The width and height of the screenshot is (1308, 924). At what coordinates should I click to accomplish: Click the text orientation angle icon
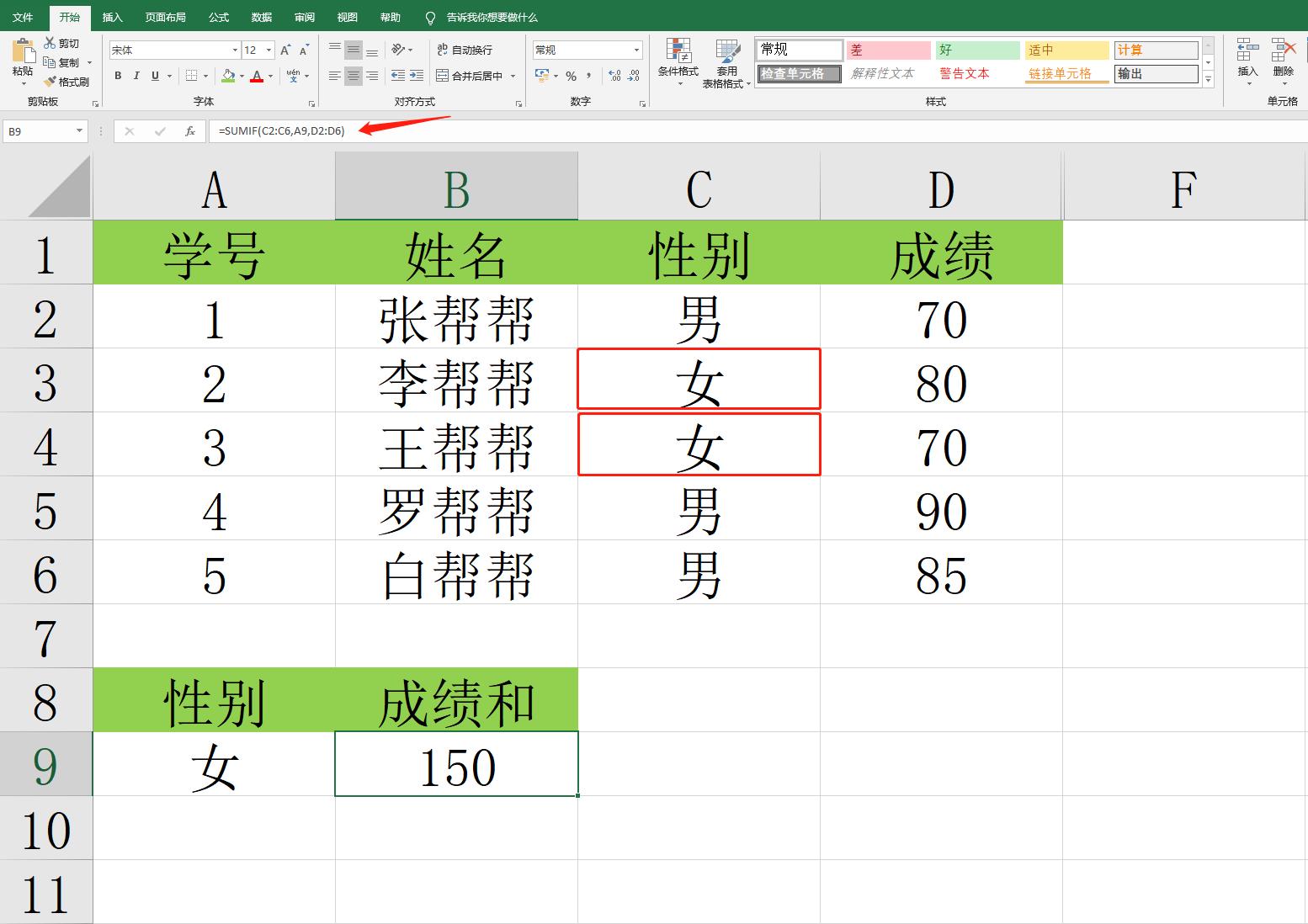click(398, 50)
